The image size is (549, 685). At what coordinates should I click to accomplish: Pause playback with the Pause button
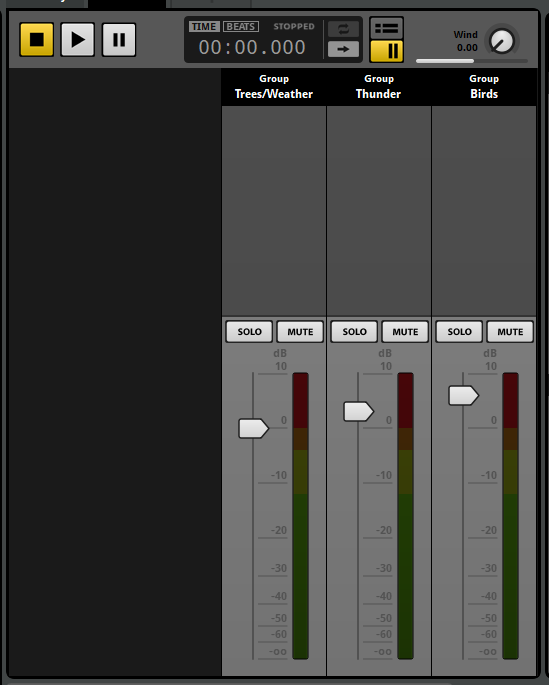(x=119, y=40)
